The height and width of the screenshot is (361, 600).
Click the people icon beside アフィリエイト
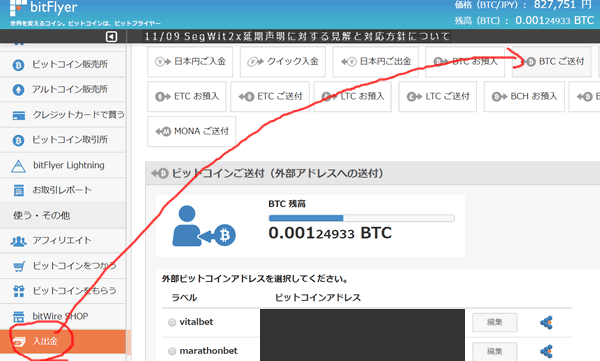pyautogui.click(x=18, y=241)
